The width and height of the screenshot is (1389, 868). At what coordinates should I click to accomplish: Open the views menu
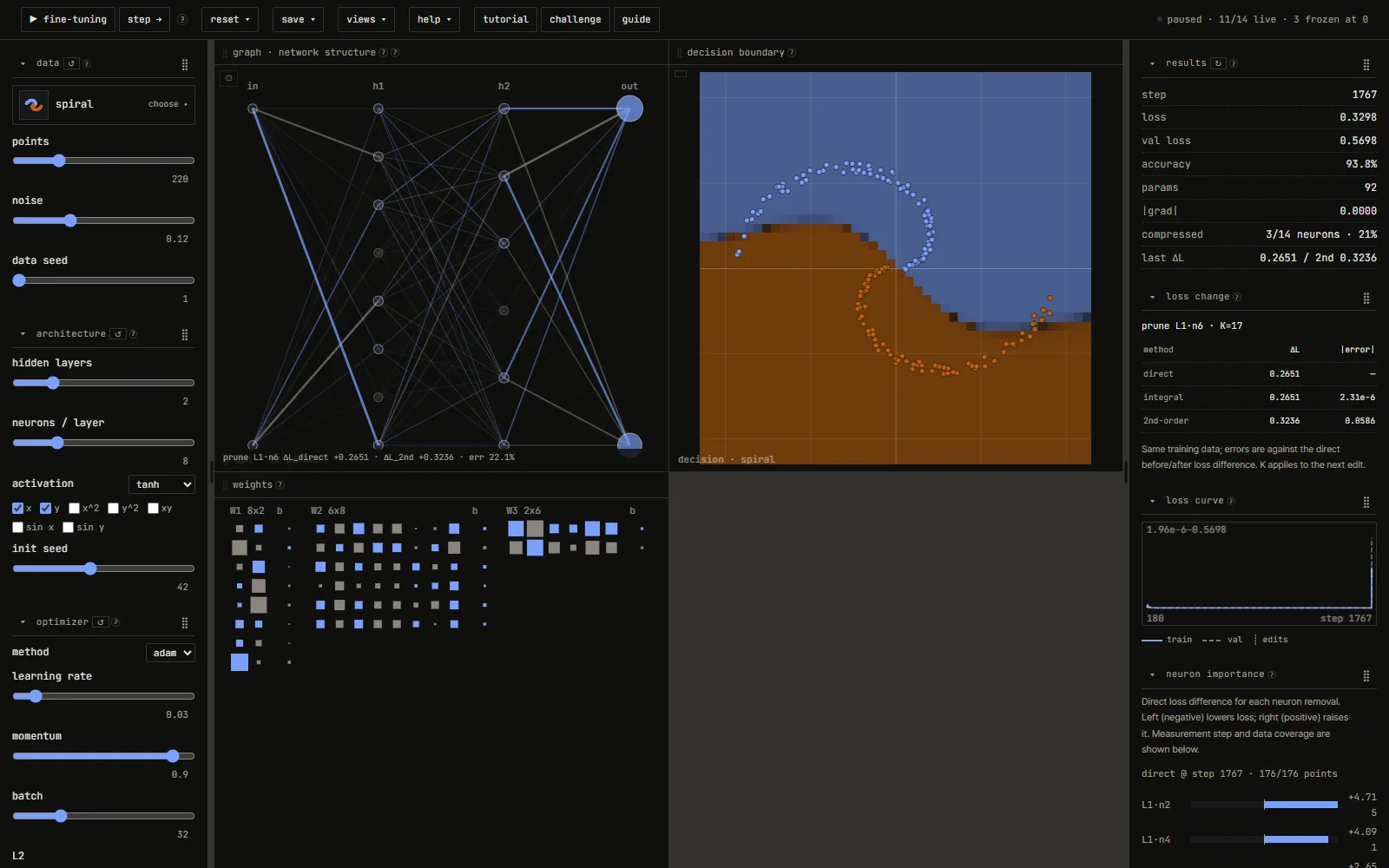coord(366,19)
